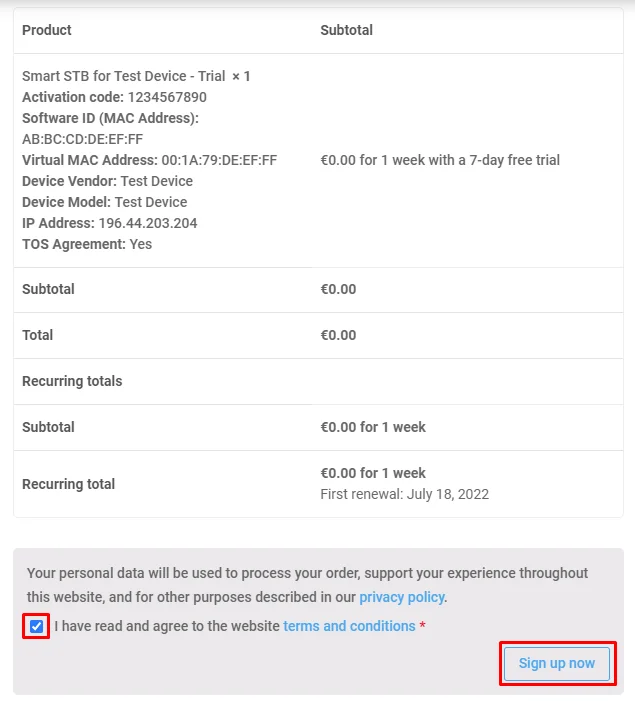Image resolution: width=635 pixels, height=701 pixels.
Task: Click the Sign up now button
Action: tap(556, 663)
